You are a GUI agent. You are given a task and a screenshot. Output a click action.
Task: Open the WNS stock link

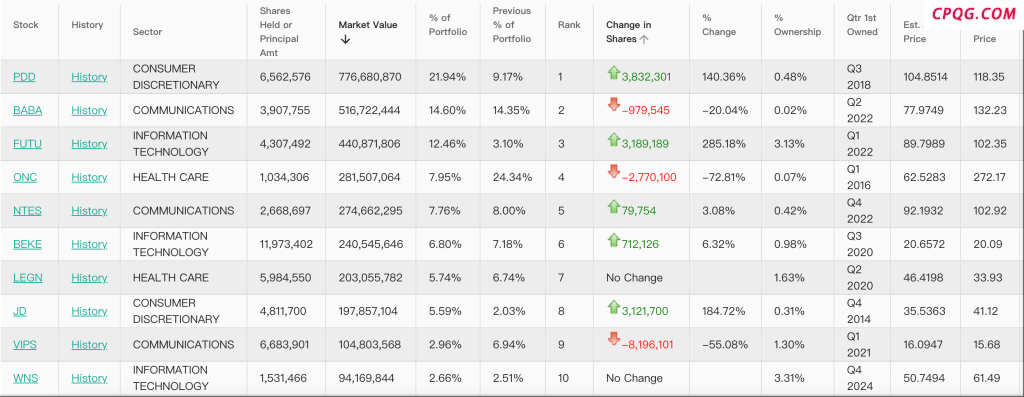(x=25, y=378)
